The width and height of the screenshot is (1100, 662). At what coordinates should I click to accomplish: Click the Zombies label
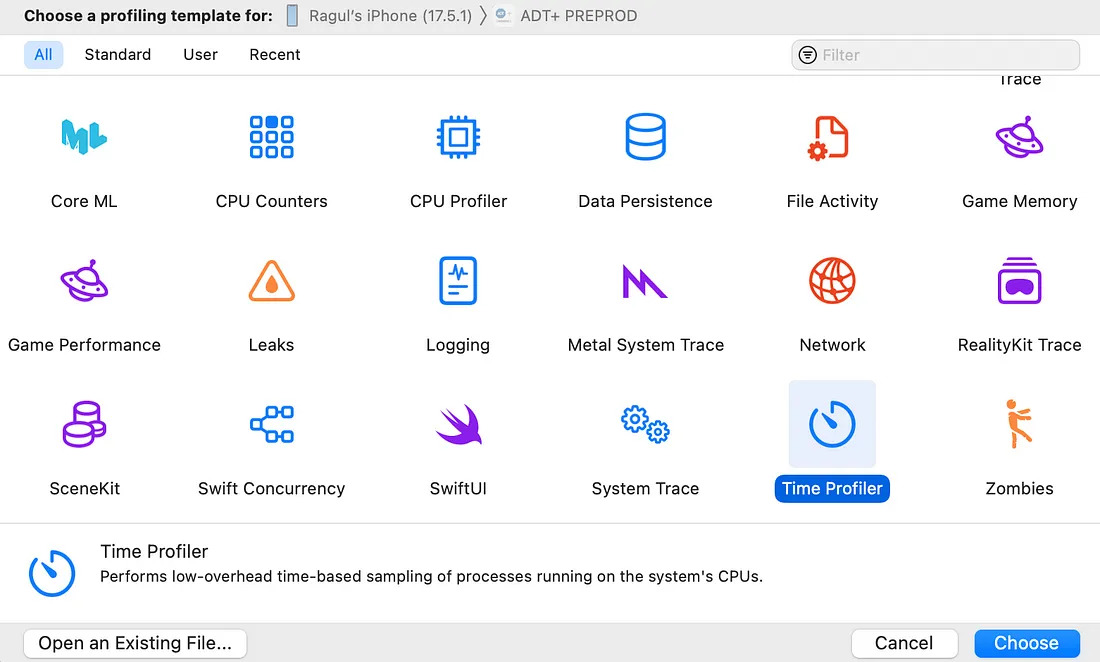(1019, 489)
